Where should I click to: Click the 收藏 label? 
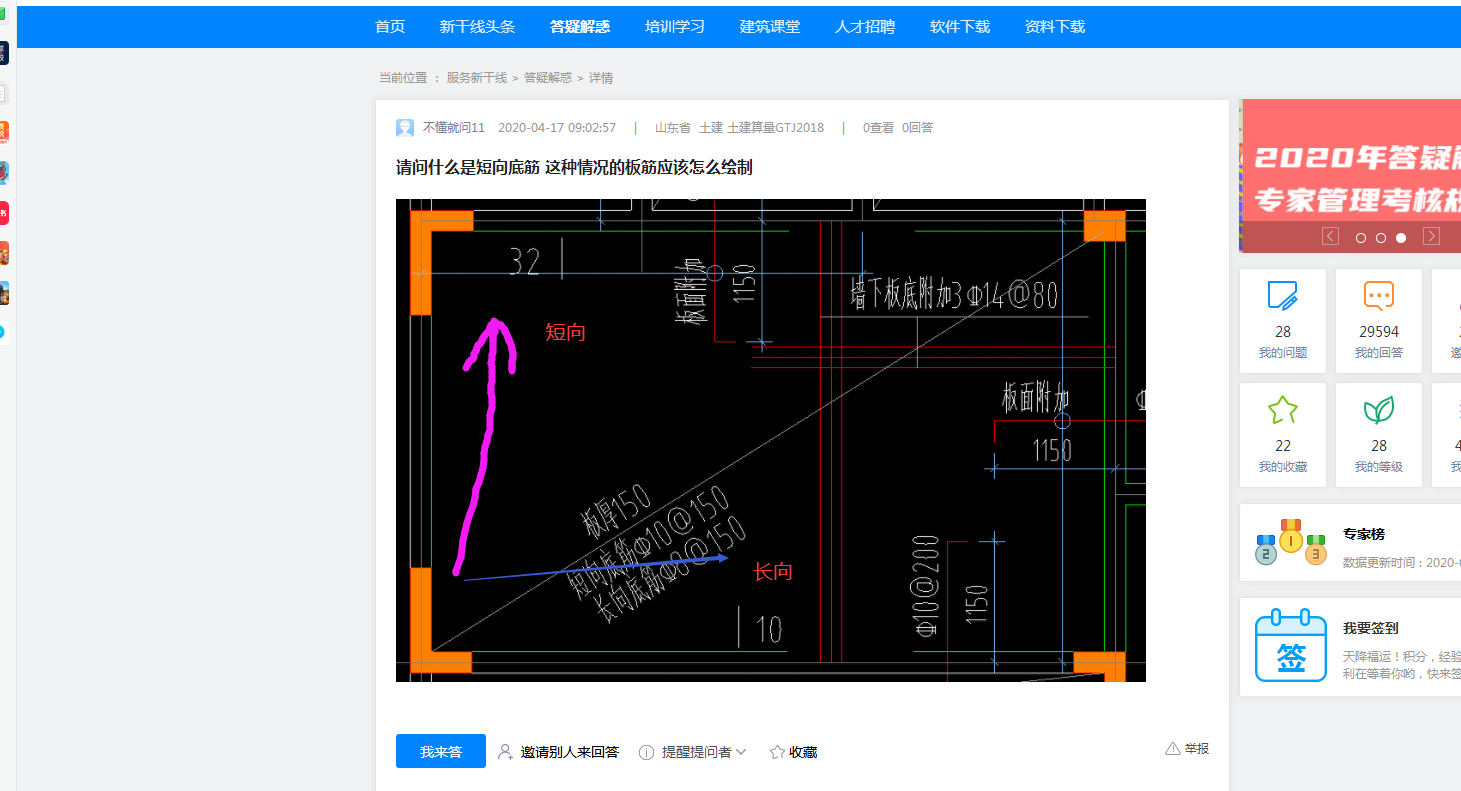803,752
